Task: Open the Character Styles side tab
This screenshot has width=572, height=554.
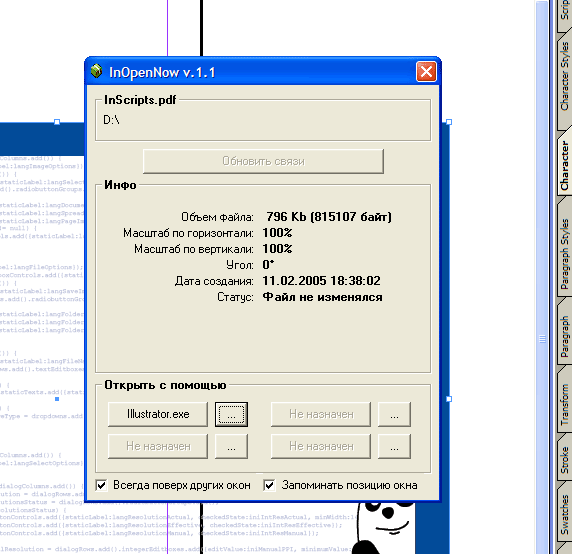Action: point(565,77)
